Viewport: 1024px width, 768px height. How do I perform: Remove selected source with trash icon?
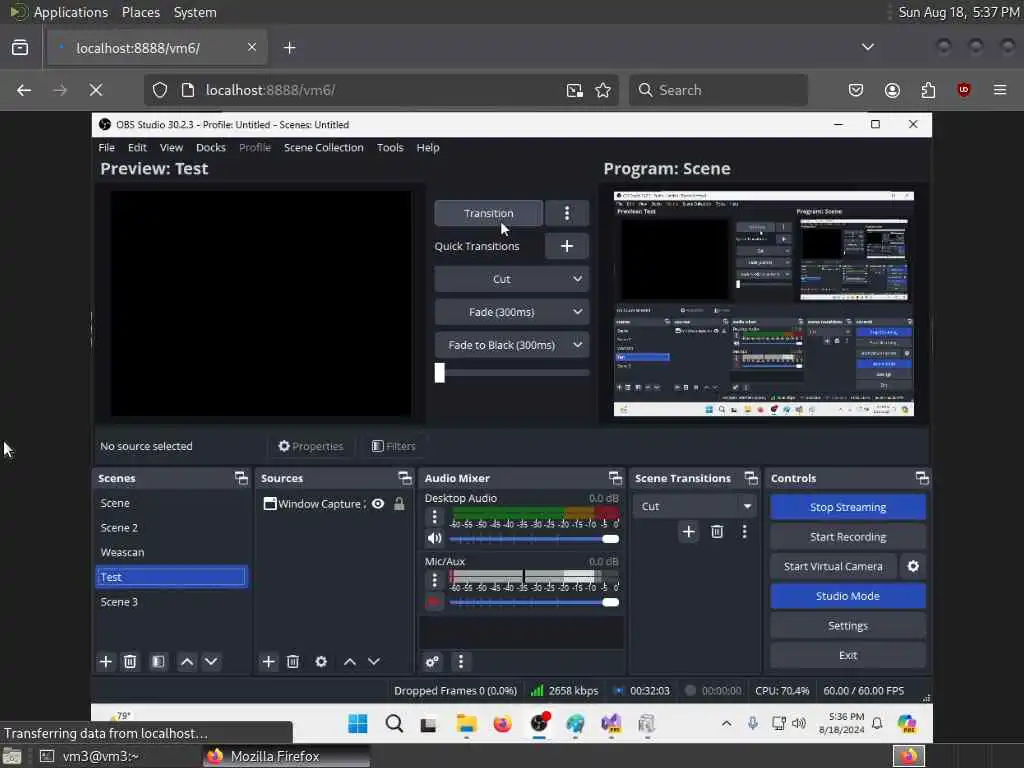tap(293, 662)
